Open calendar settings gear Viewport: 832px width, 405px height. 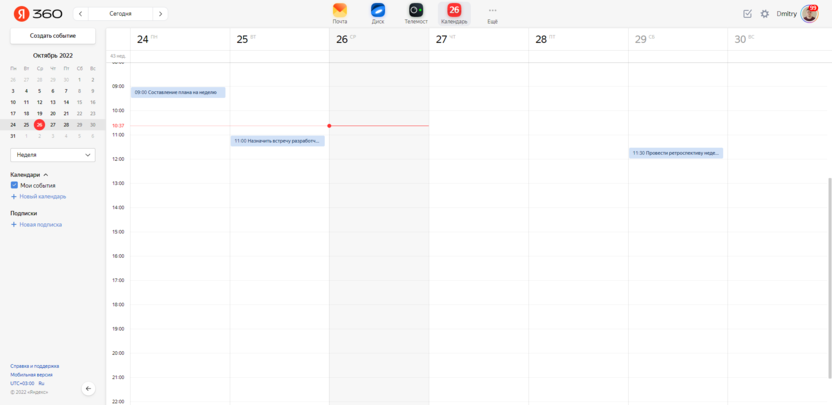[765, 14]
